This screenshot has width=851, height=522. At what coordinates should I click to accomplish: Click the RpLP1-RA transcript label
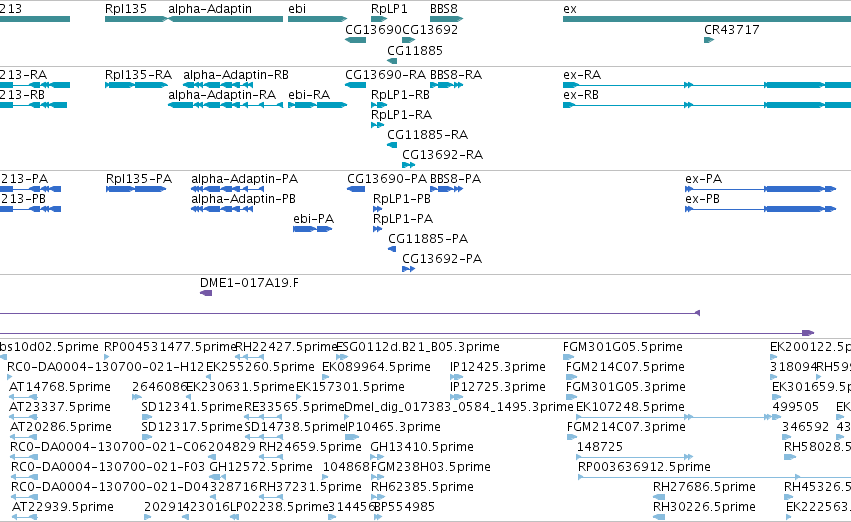[x=402, y=115]
